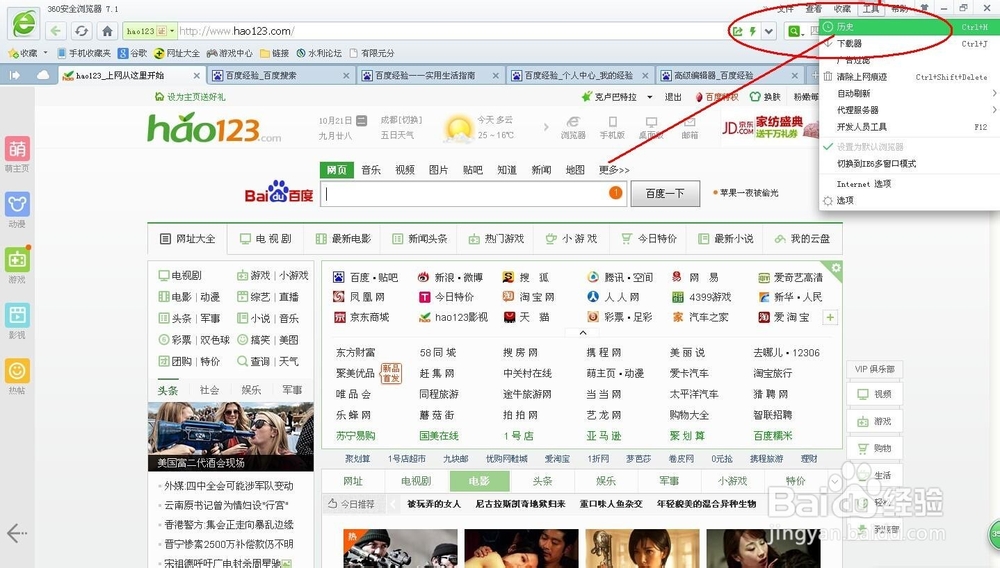Click the cloud icon beside tab bar
The width and height of the screenshot is (1000, 568).
click(x=43, y=75)
